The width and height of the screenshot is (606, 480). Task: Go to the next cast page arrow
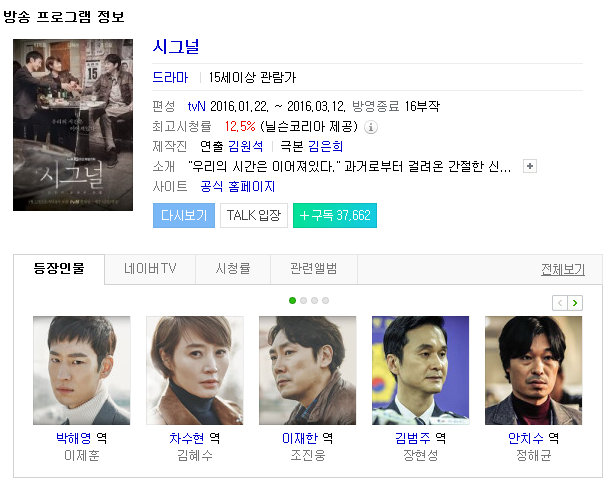pos(575,303)
